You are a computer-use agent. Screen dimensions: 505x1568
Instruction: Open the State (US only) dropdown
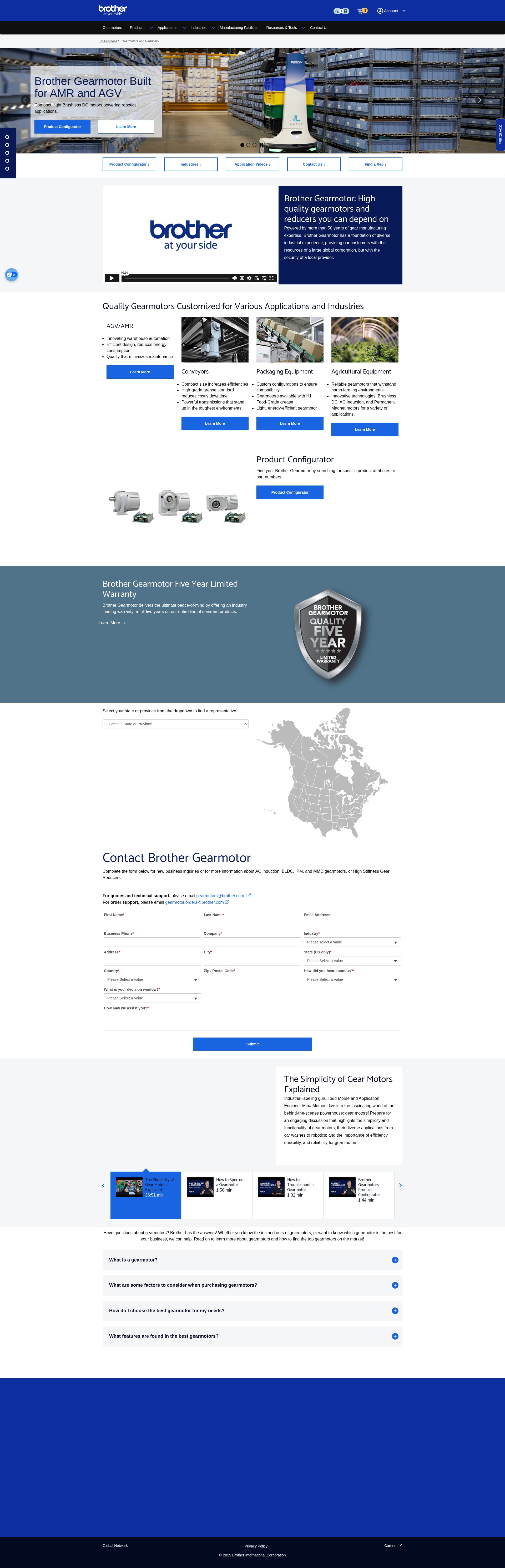click(x=352, y=961)
